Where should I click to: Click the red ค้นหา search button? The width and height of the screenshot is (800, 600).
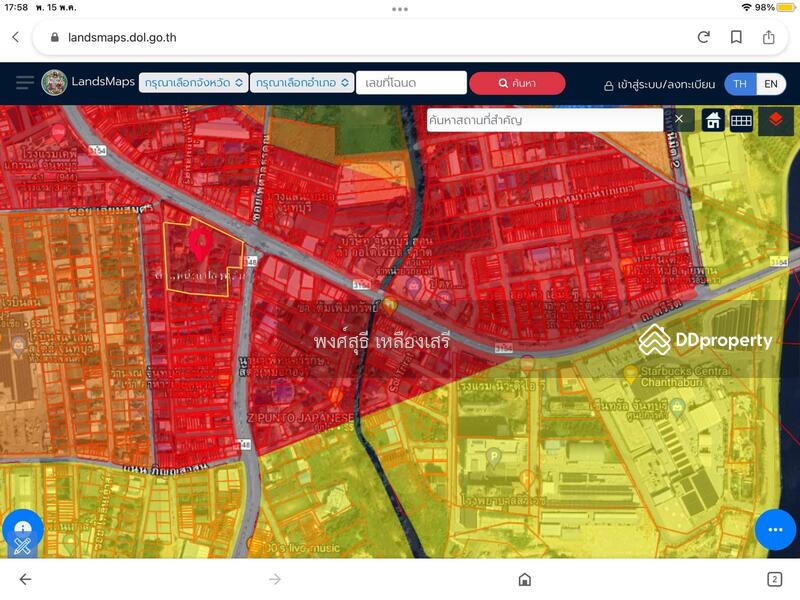(x=517, y=83)
